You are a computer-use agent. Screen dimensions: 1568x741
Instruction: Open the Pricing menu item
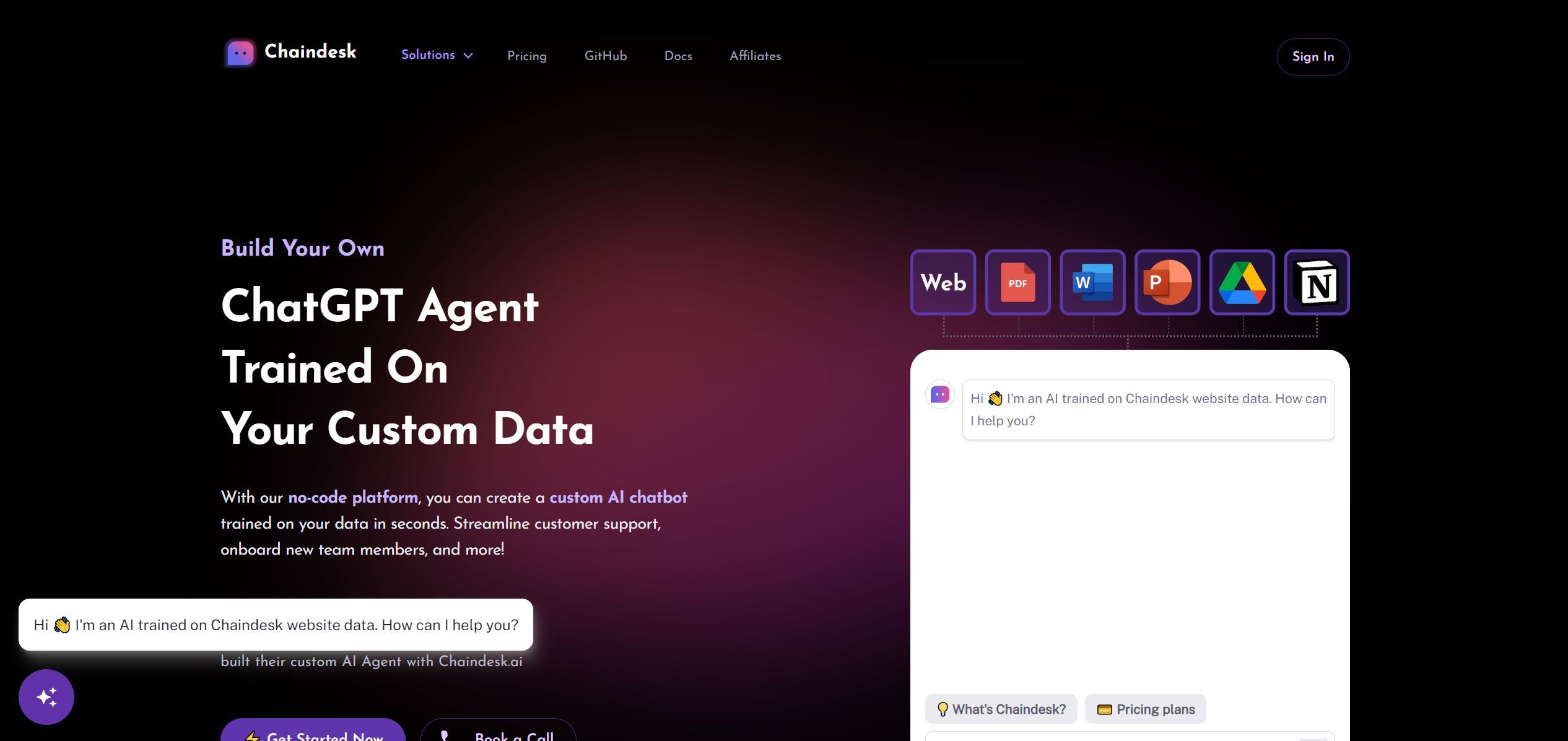point(527,56)
